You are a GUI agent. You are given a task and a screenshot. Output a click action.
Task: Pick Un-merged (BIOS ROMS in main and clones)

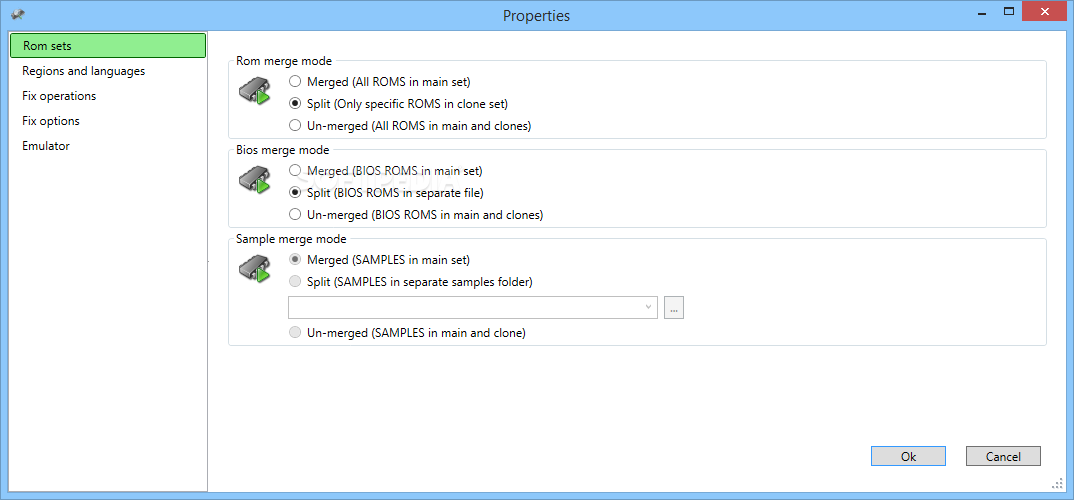tap(416, 214)
